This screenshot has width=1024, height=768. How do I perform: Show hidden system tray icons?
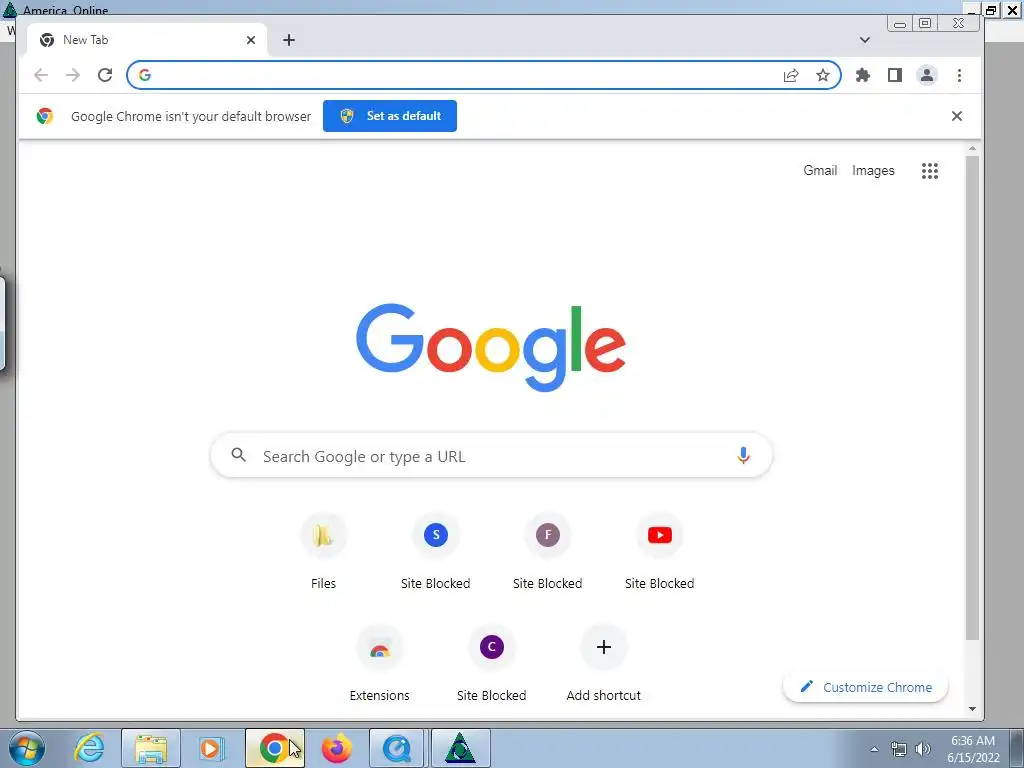874,749
